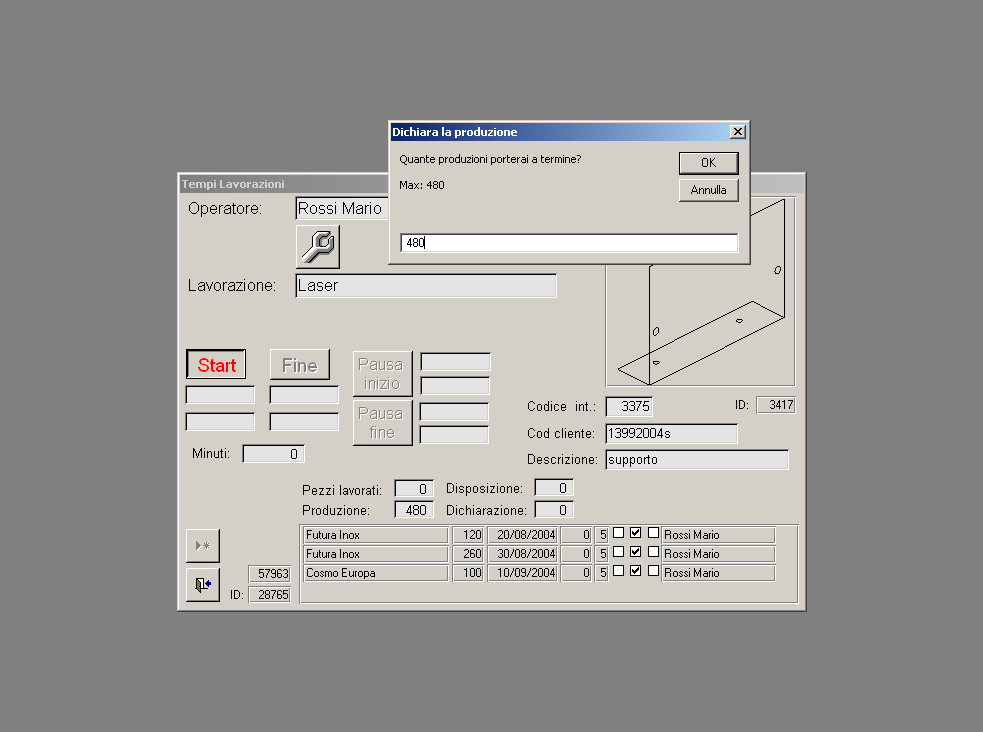Screen dimensions: 983x732
Task: Toggle first checkbox in 30/08/2004 row
Action: coord(618,552)
